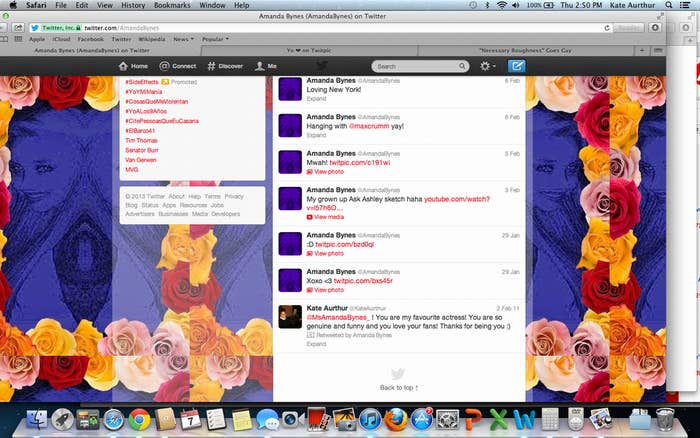The image size is (700, 438).
Task: Add a new Safari tab with plus
Action: (x=642, y=50)
